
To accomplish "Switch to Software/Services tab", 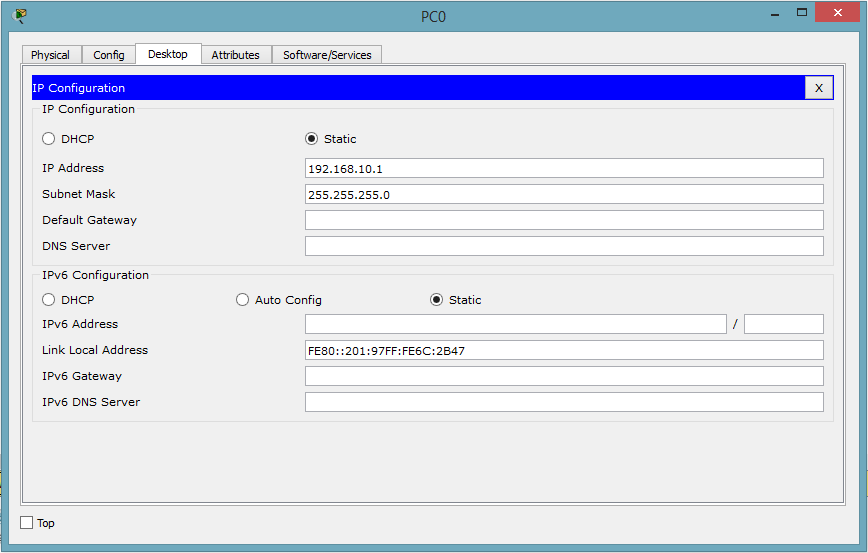I will 327,55.
